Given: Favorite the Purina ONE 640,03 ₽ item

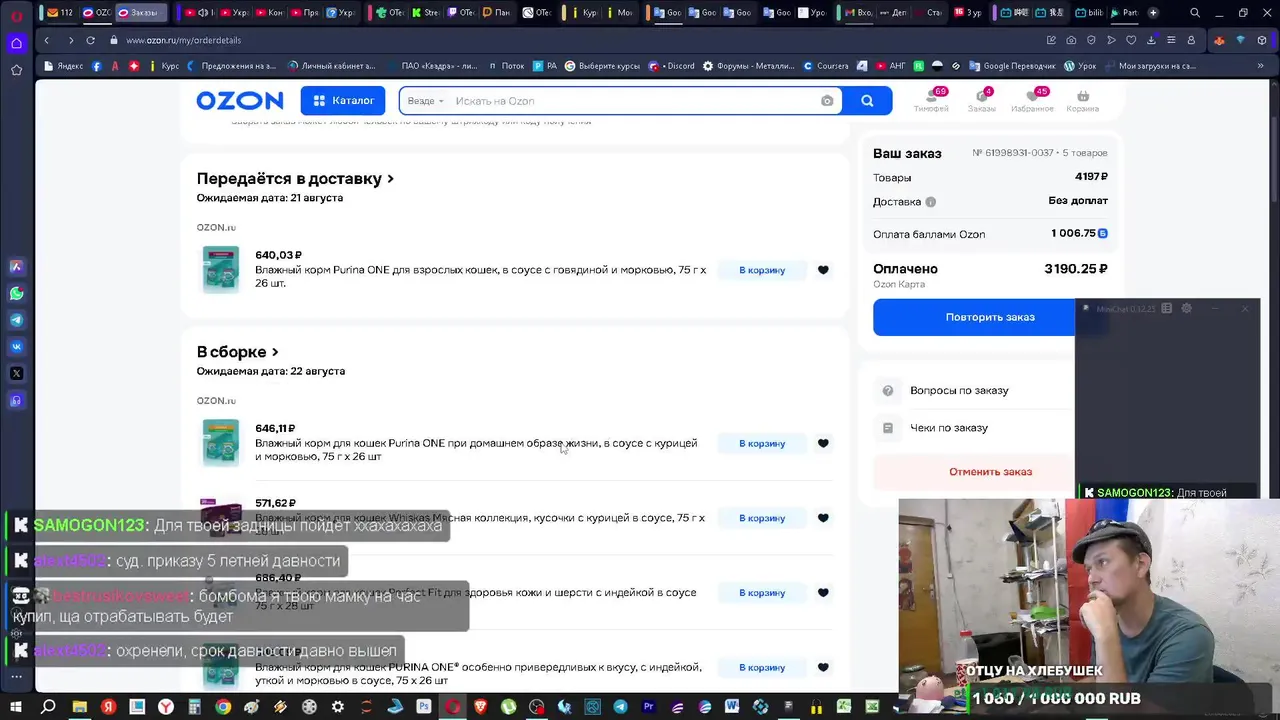Looking at the screenshot, I should pos(823,270).
